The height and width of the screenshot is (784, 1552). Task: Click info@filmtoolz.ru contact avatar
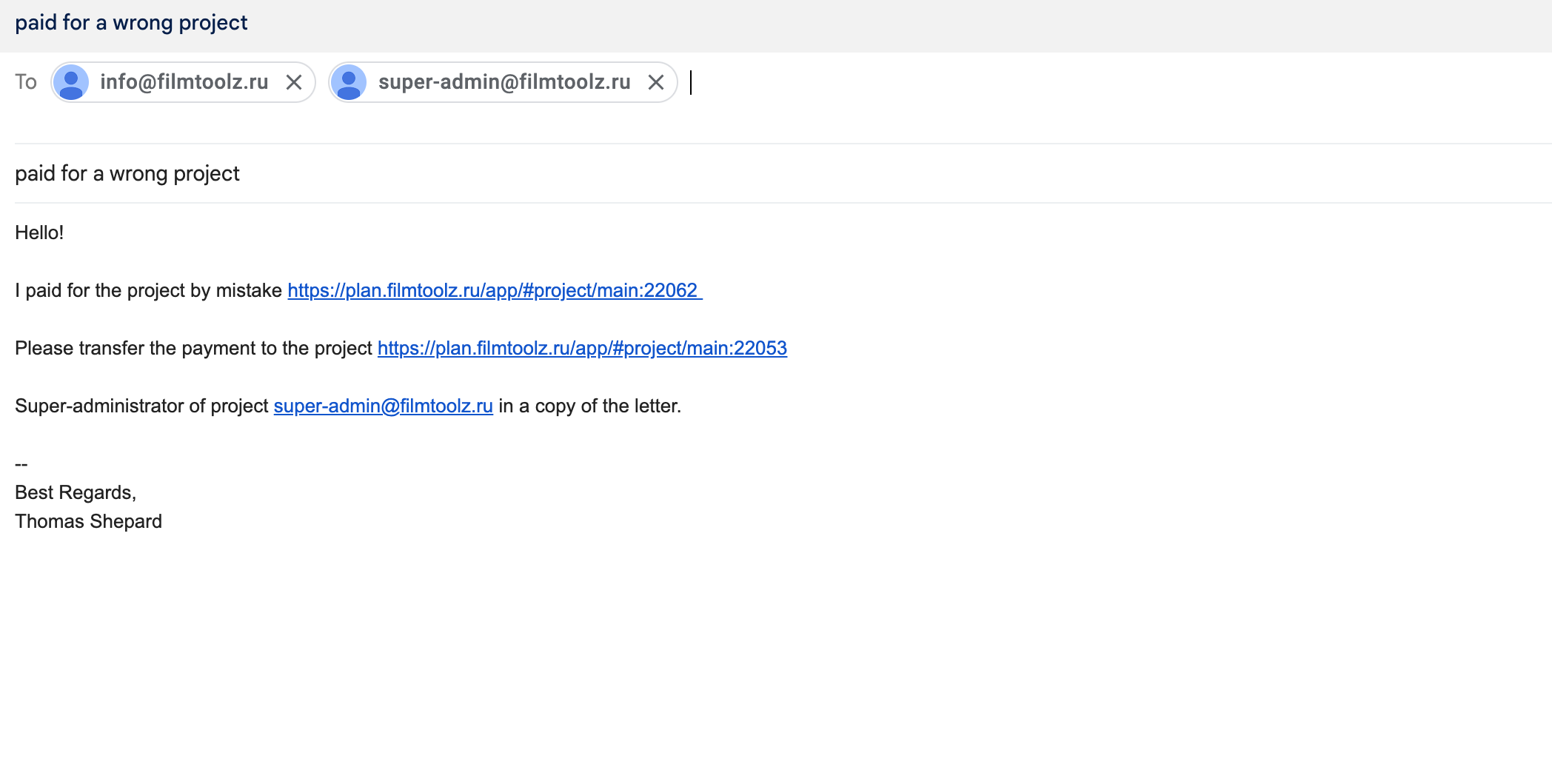(71, 82)
